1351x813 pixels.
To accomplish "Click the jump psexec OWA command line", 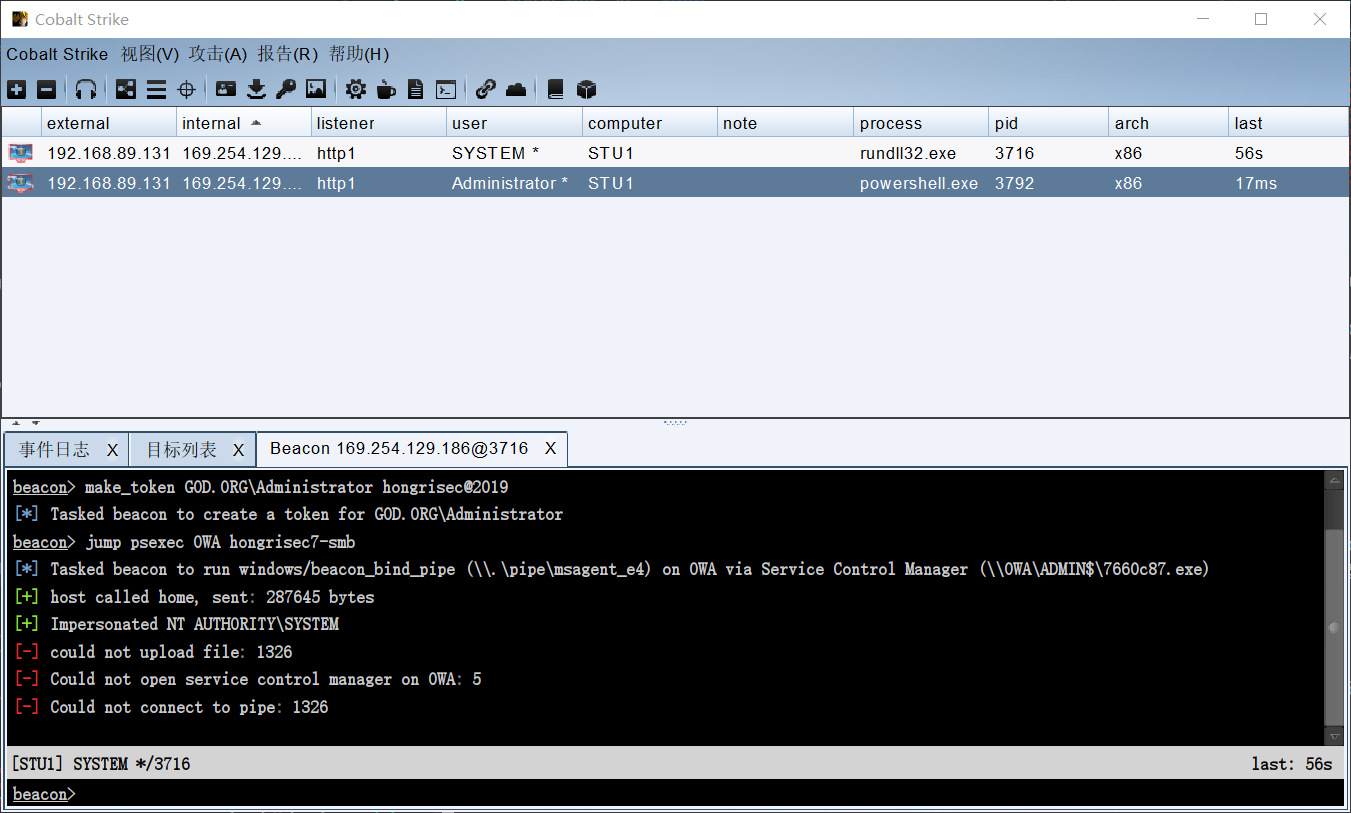I will [184, 542].
